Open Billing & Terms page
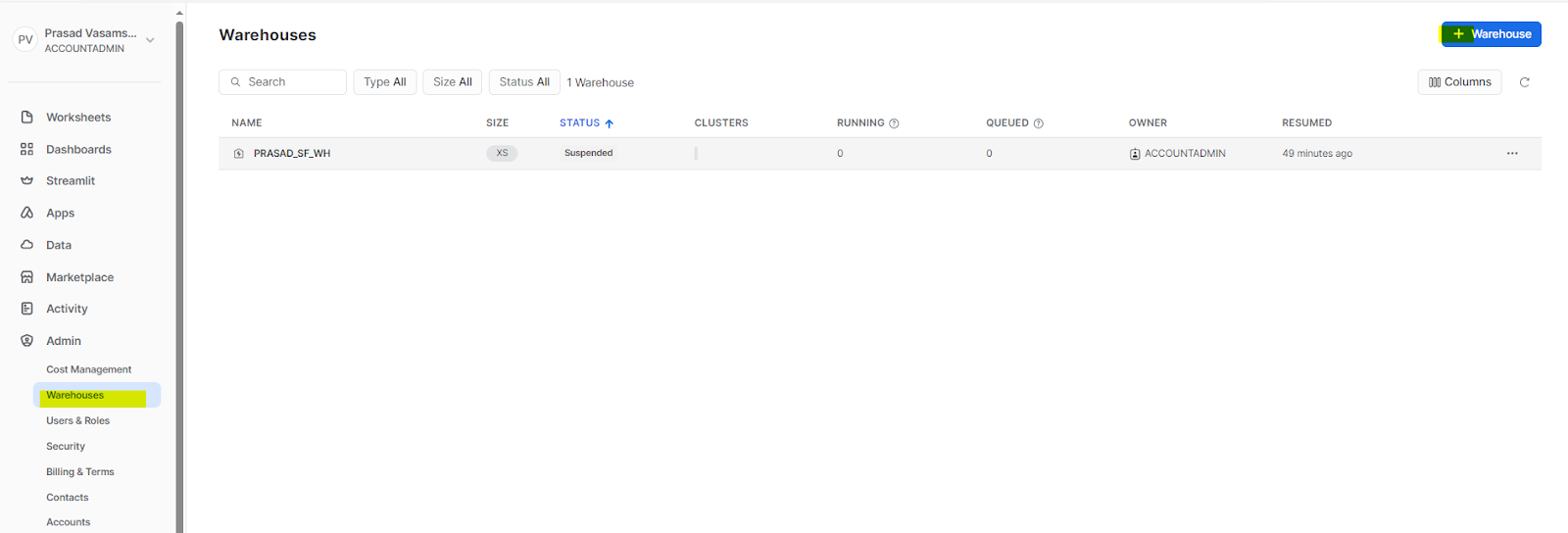Screen dimensions: 1568x533 (79, 471)
